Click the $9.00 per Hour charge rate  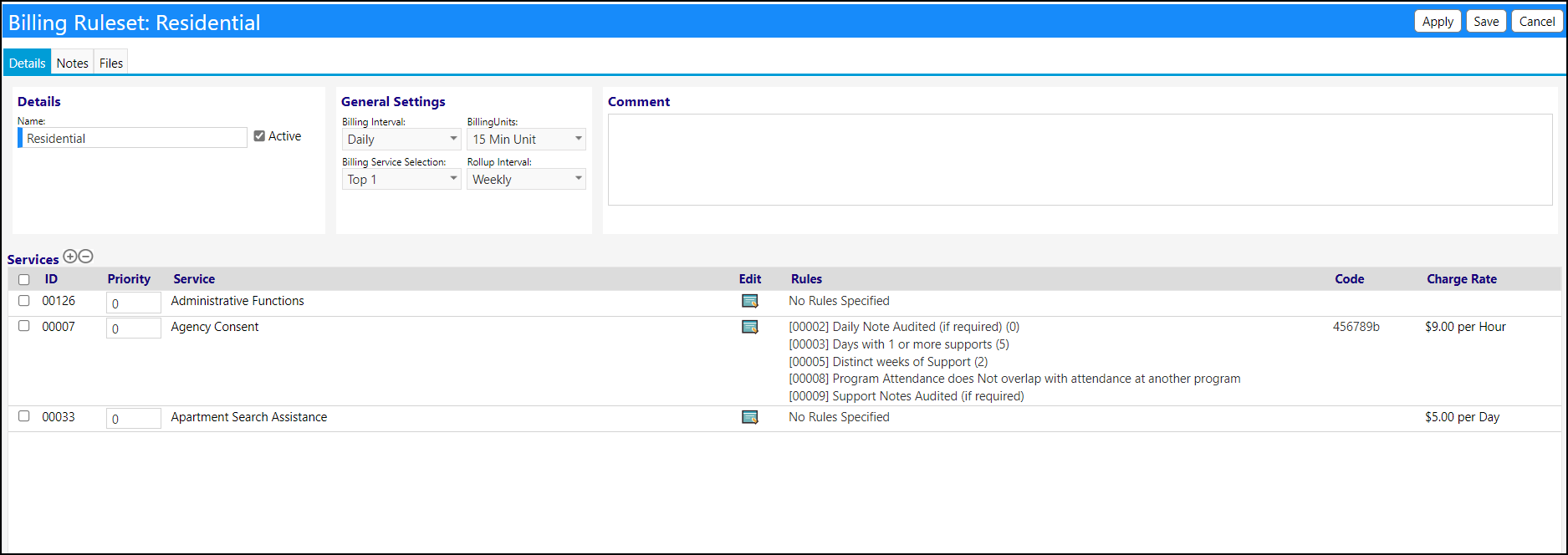point(1465,327)
